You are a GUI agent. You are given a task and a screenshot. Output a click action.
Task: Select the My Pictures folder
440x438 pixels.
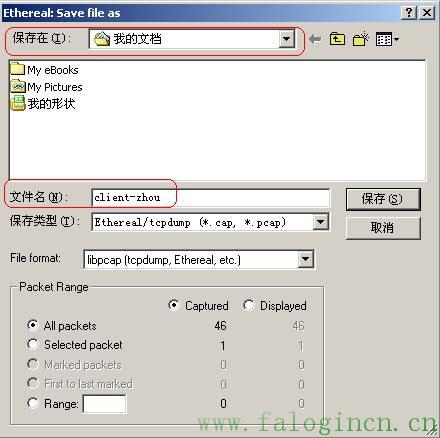click(x=46, y=87)
